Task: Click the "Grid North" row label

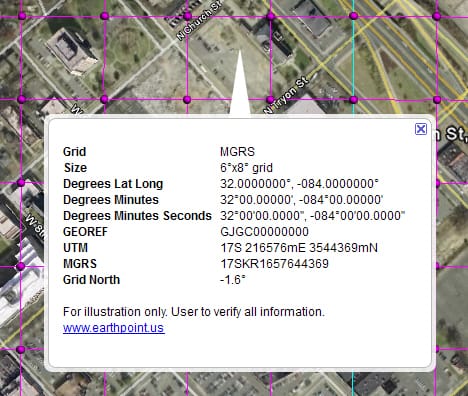Action: (x=91, y=280)
